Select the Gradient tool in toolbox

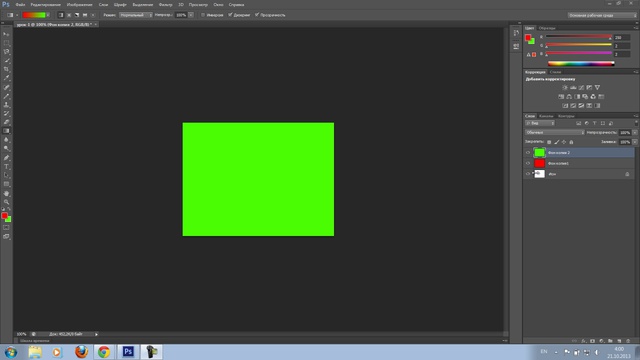coord(6,131)
